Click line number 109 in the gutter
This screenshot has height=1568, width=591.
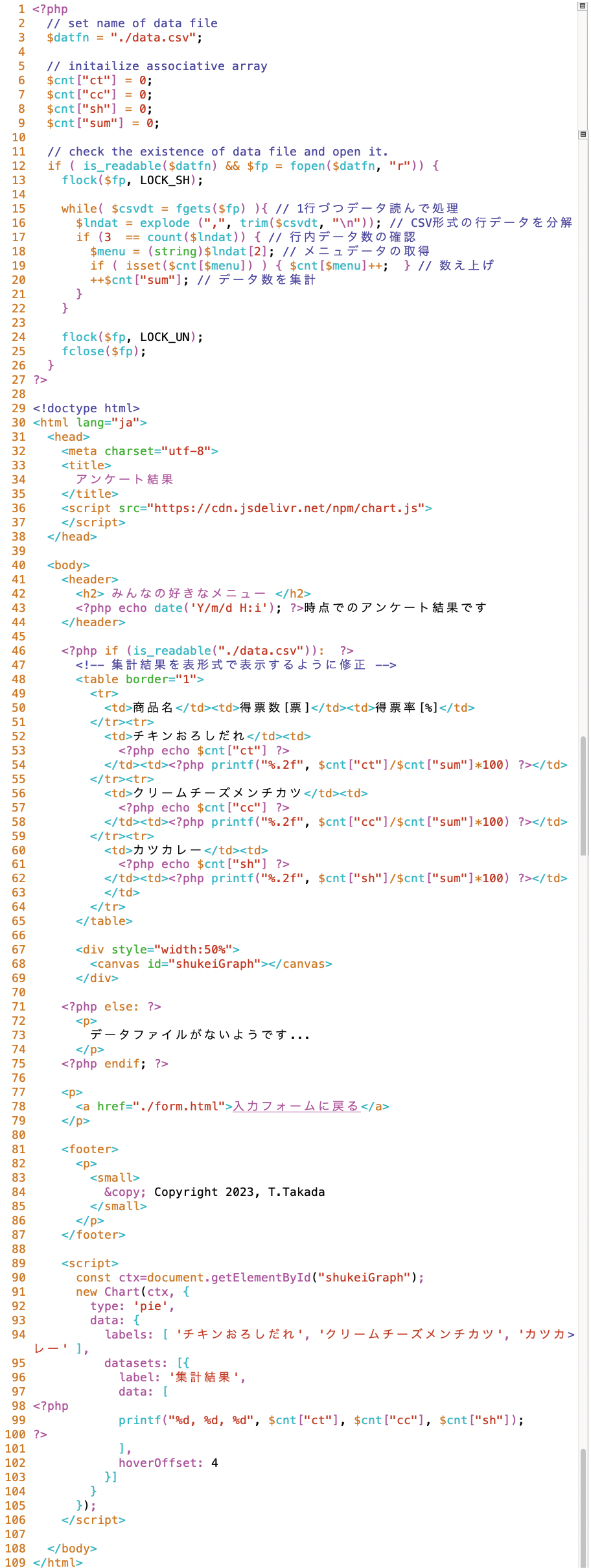[x=16, y=1563]
